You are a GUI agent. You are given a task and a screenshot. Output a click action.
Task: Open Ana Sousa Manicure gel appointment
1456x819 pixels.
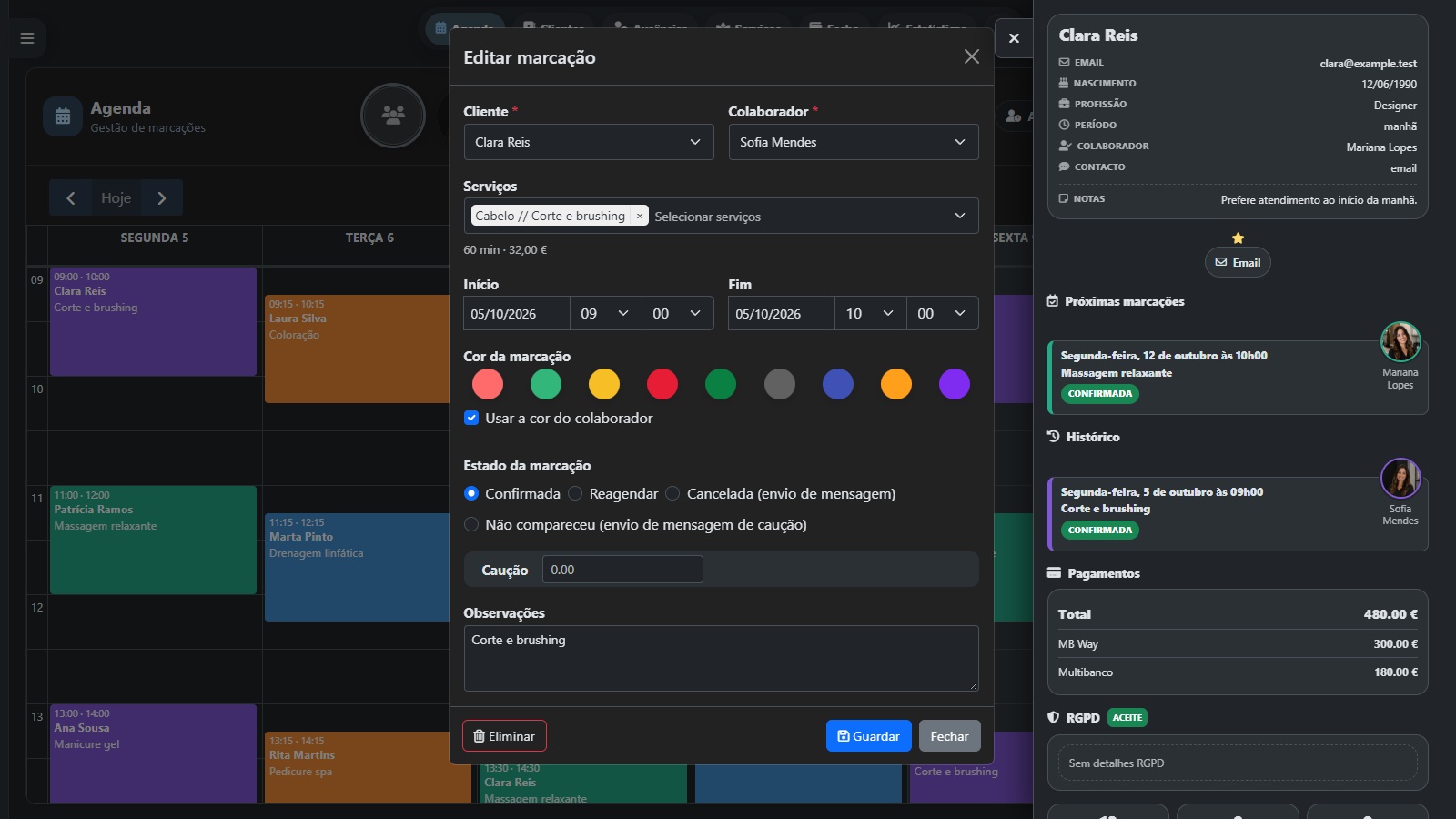point(153,753)
